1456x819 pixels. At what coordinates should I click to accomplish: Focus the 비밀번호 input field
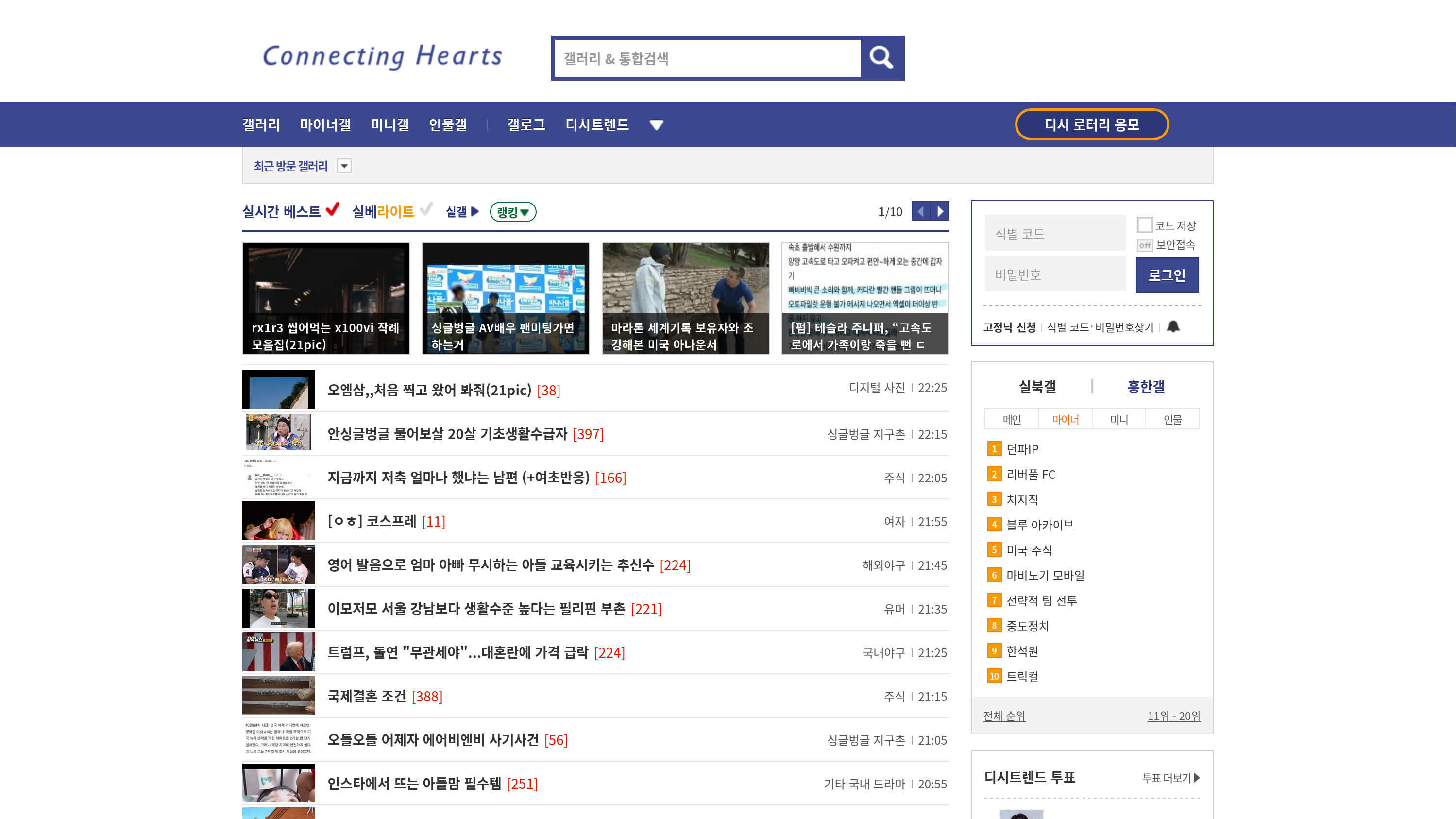point(1056,274)
